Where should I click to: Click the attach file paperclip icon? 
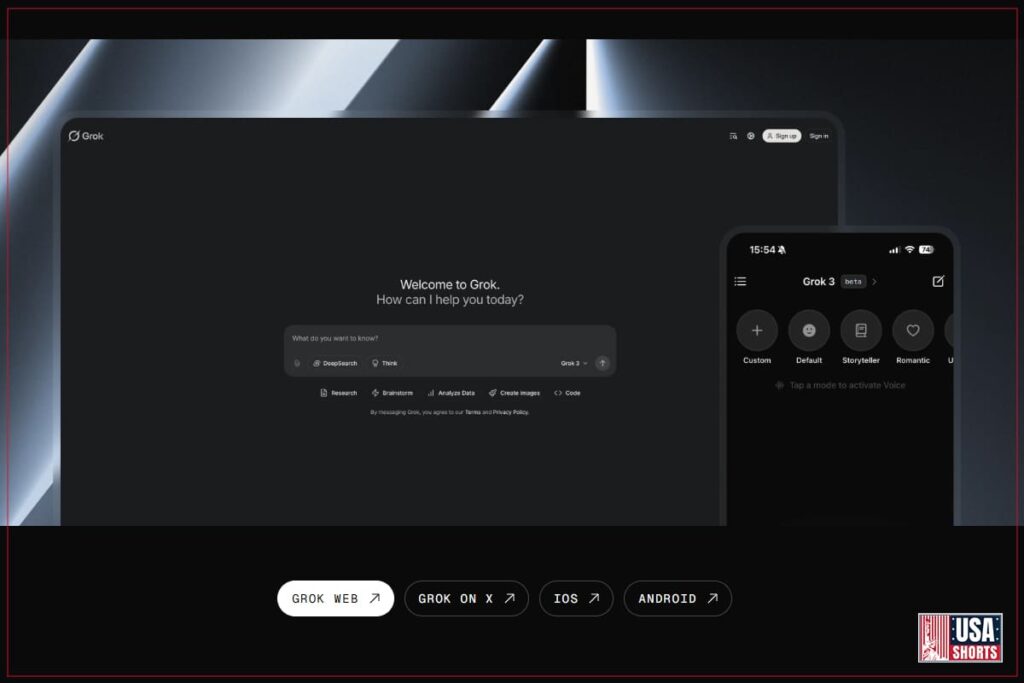[x=297, y=363]
